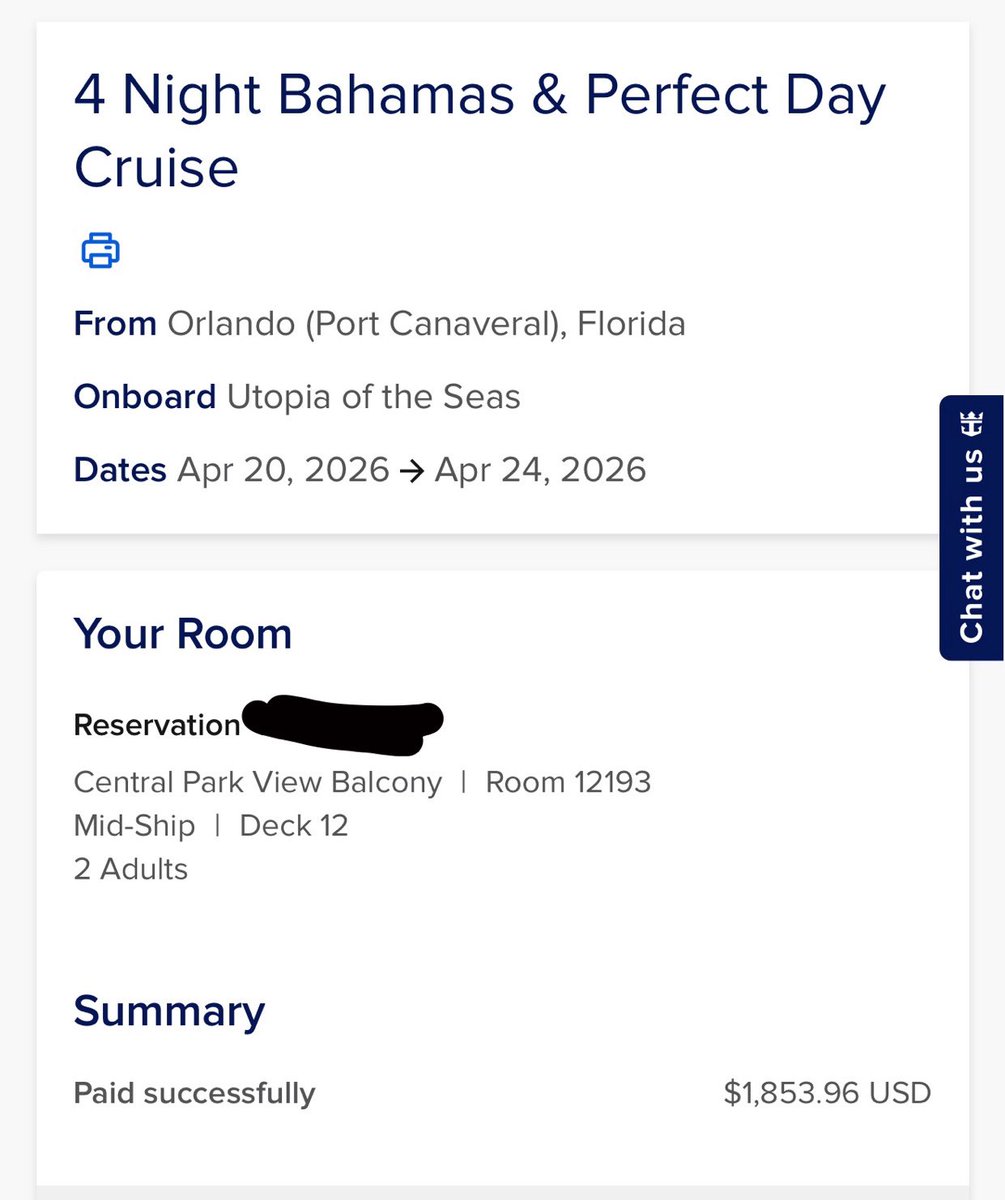The height and width of the screenshot is (1200, 1005).
Task: Click the Your Room section heading
Action: pos(183,634)
